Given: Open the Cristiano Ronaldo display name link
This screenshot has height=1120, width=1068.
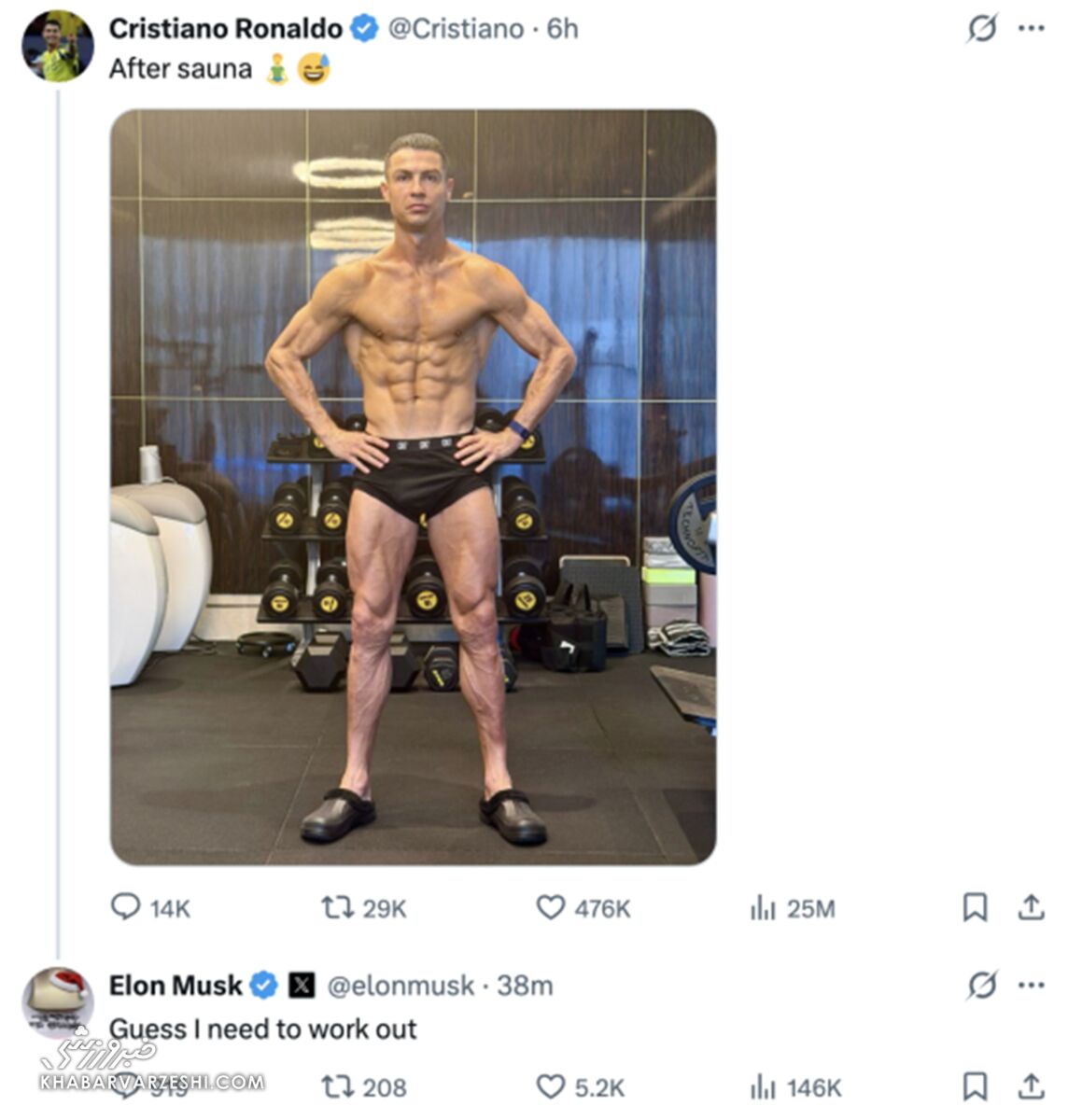Looking at the screenshot, I should coord(225,29).
